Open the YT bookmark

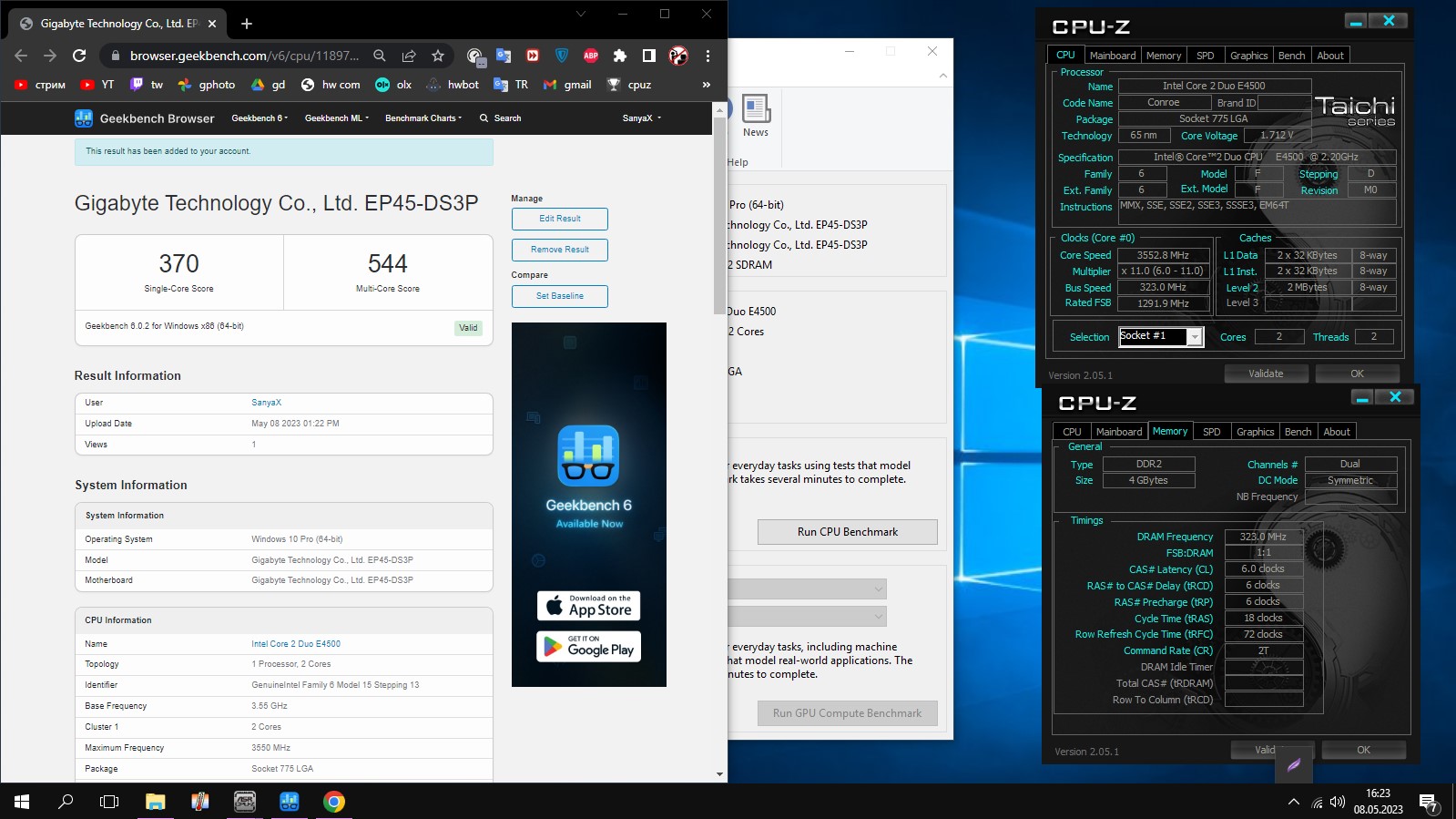[x=97, y=85]
